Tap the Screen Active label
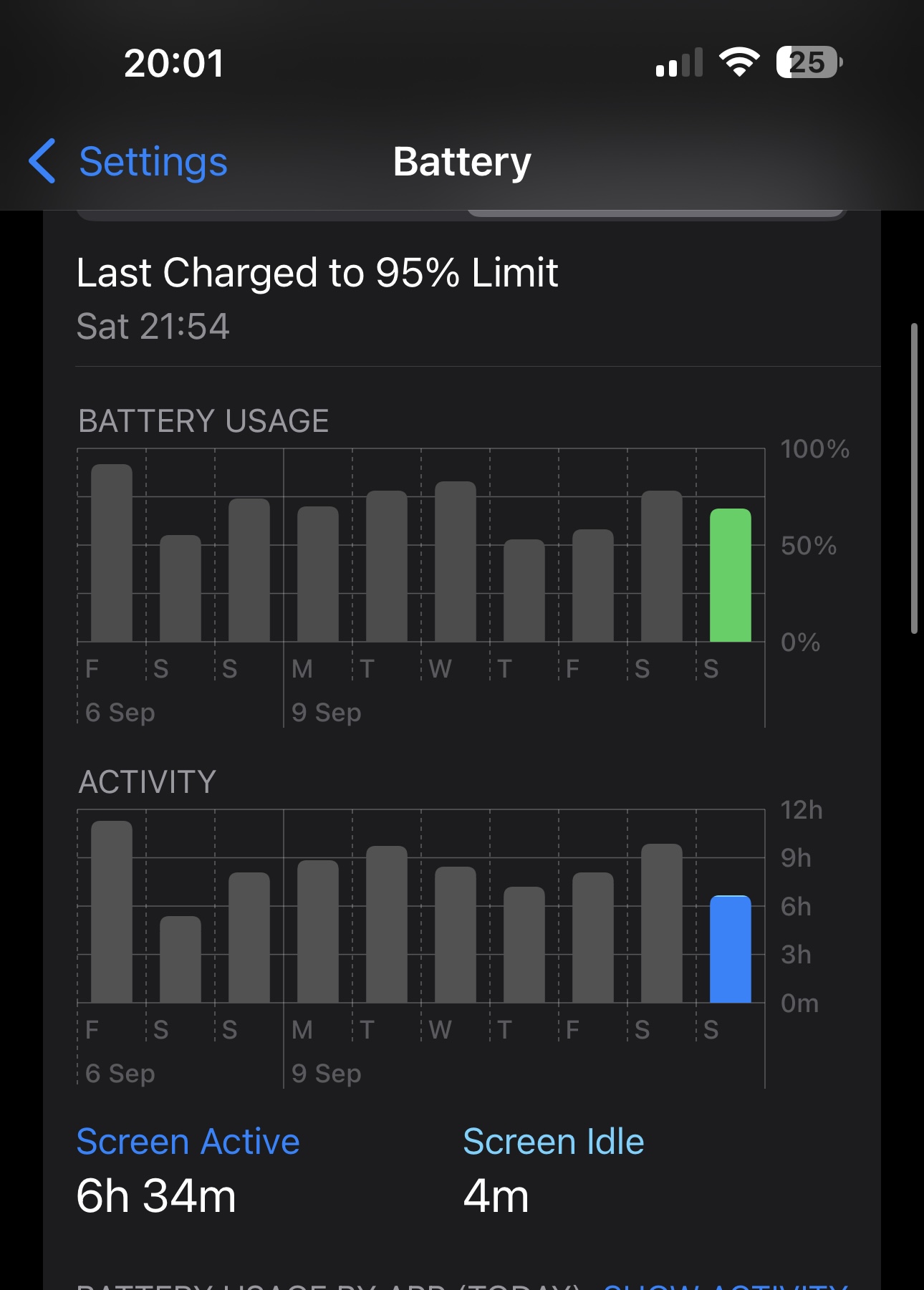924x1290 pixels. pyautogui.click(x=188, y=1141)
